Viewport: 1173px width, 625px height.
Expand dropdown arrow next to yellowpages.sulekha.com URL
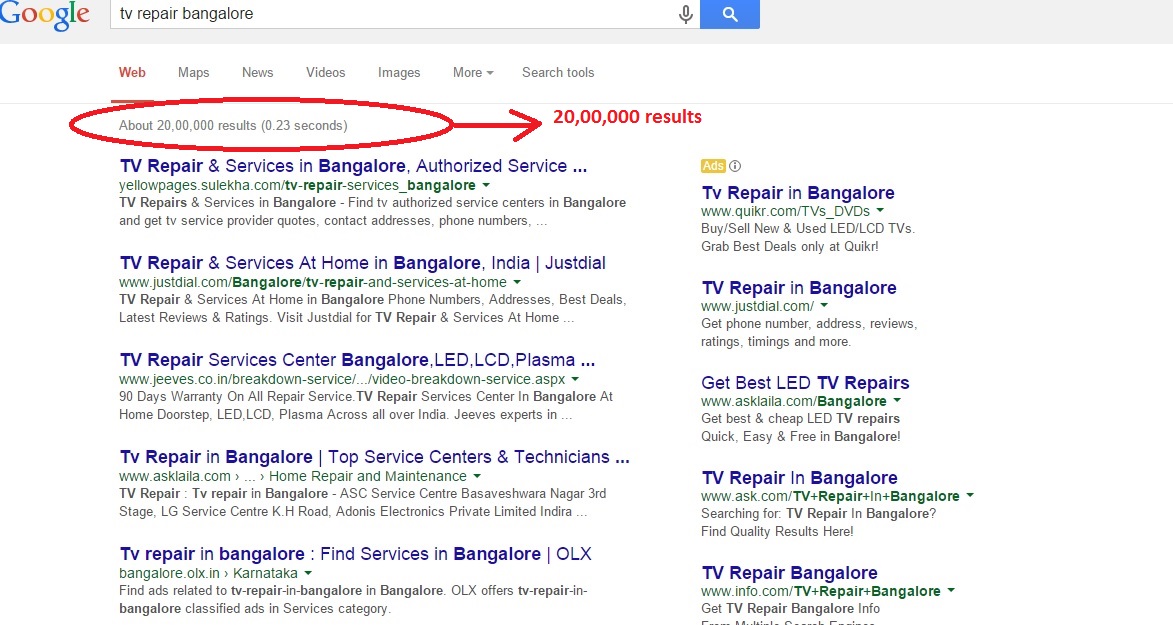click(x=486, y=185)
